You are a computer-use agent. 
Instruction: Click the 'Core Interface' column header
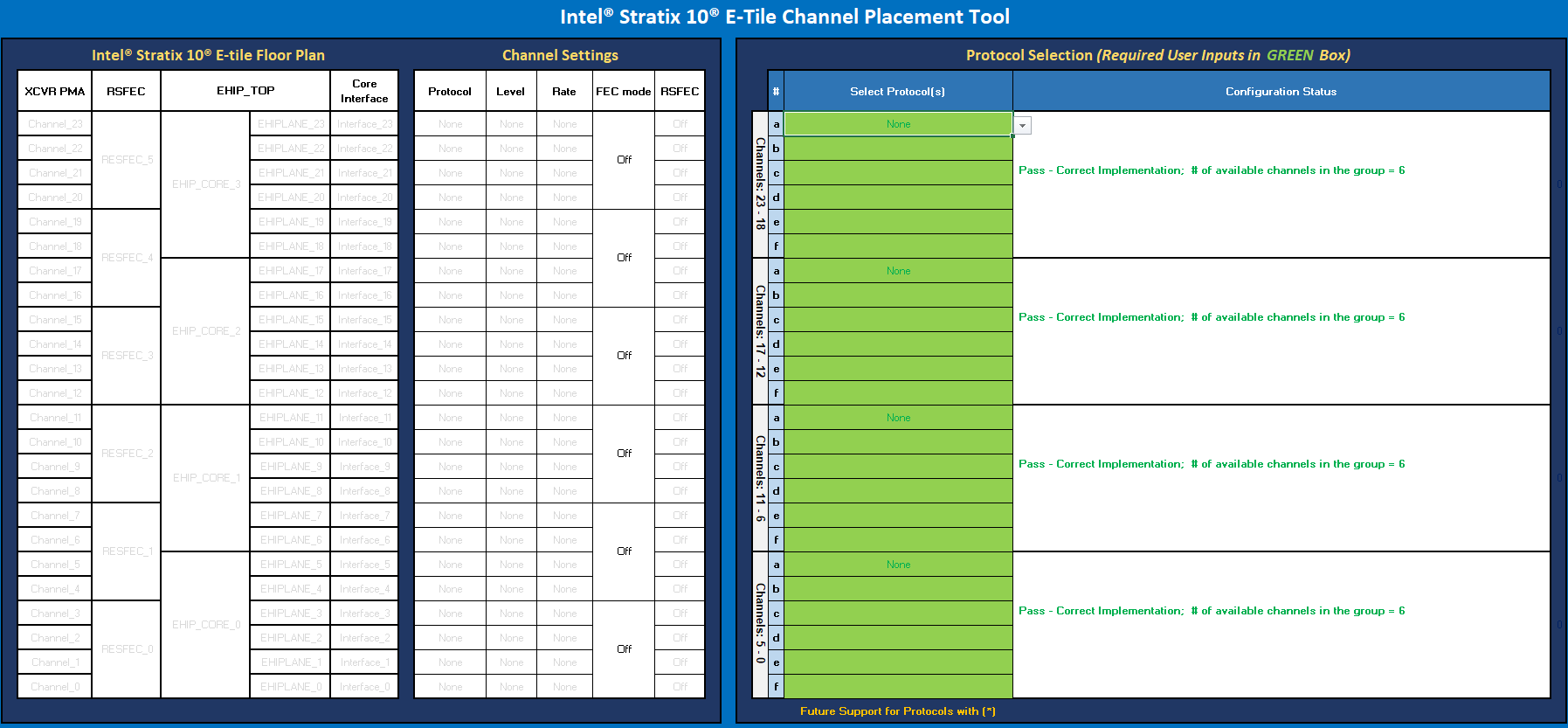point(364,91)
